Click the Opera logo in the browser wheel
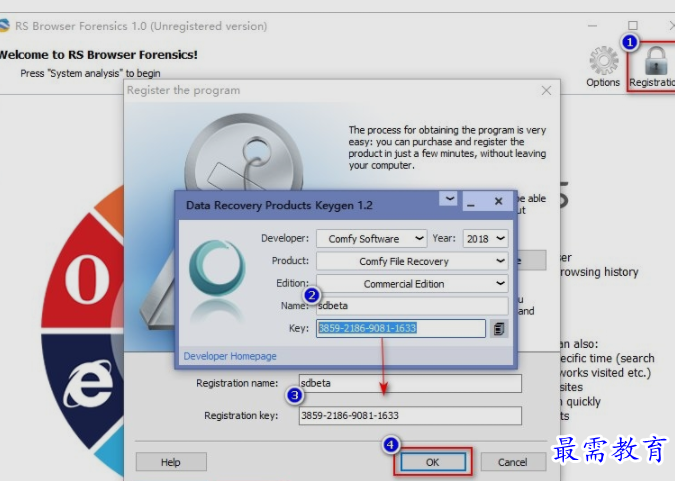The height and width of the screenshot is (481, 675). tap(87, 279)
